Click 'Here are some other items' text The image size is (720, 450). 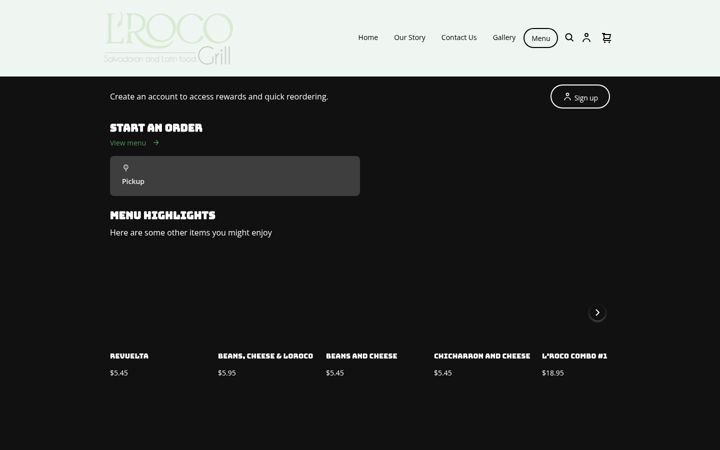191,233
